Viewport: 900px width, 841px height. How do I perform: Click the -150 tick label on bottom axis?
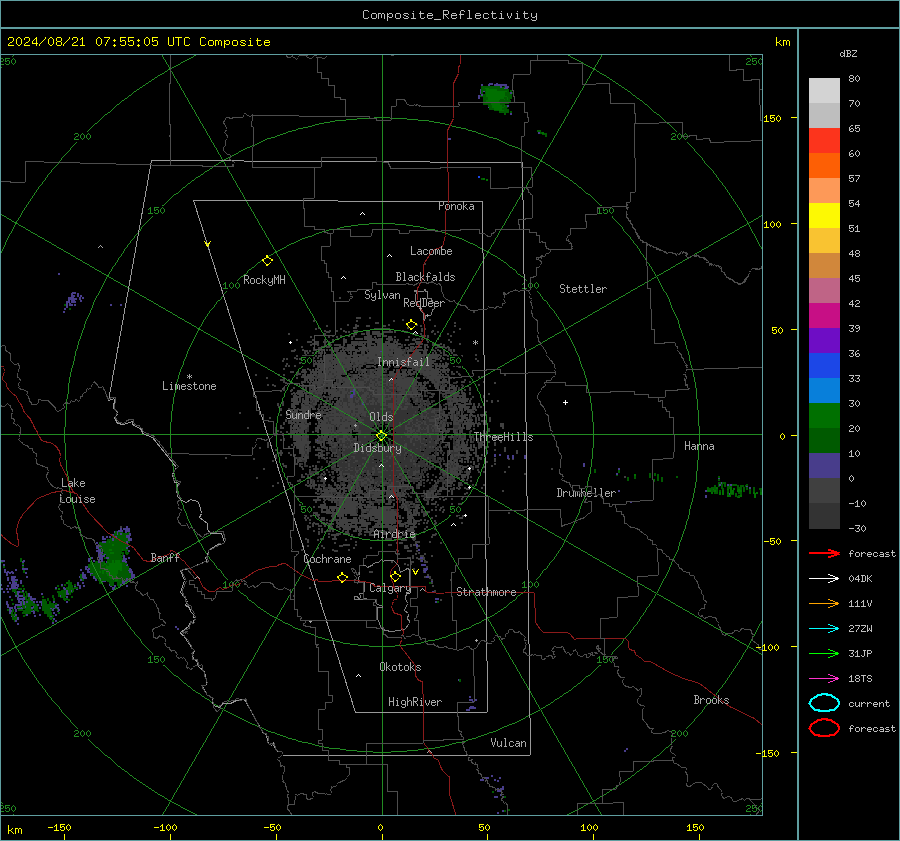[59, 827]
